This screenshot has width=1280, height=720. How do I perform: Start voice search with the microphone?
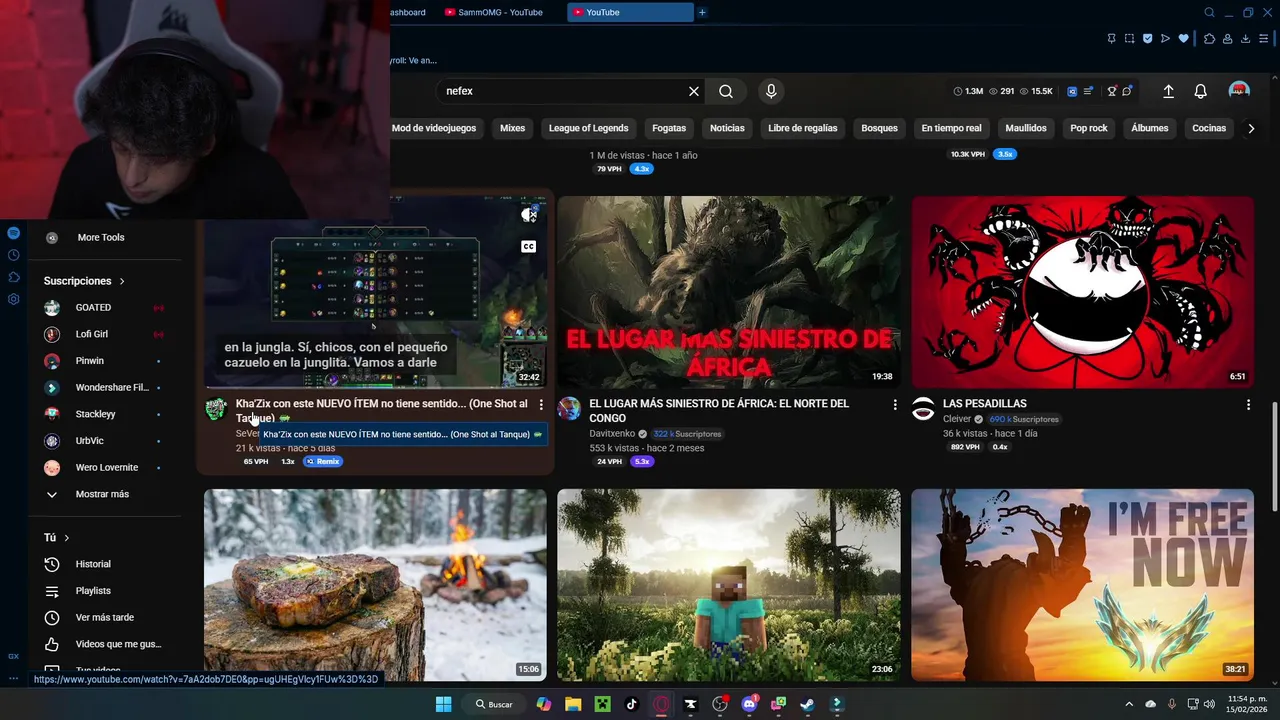tap(771, 91)
